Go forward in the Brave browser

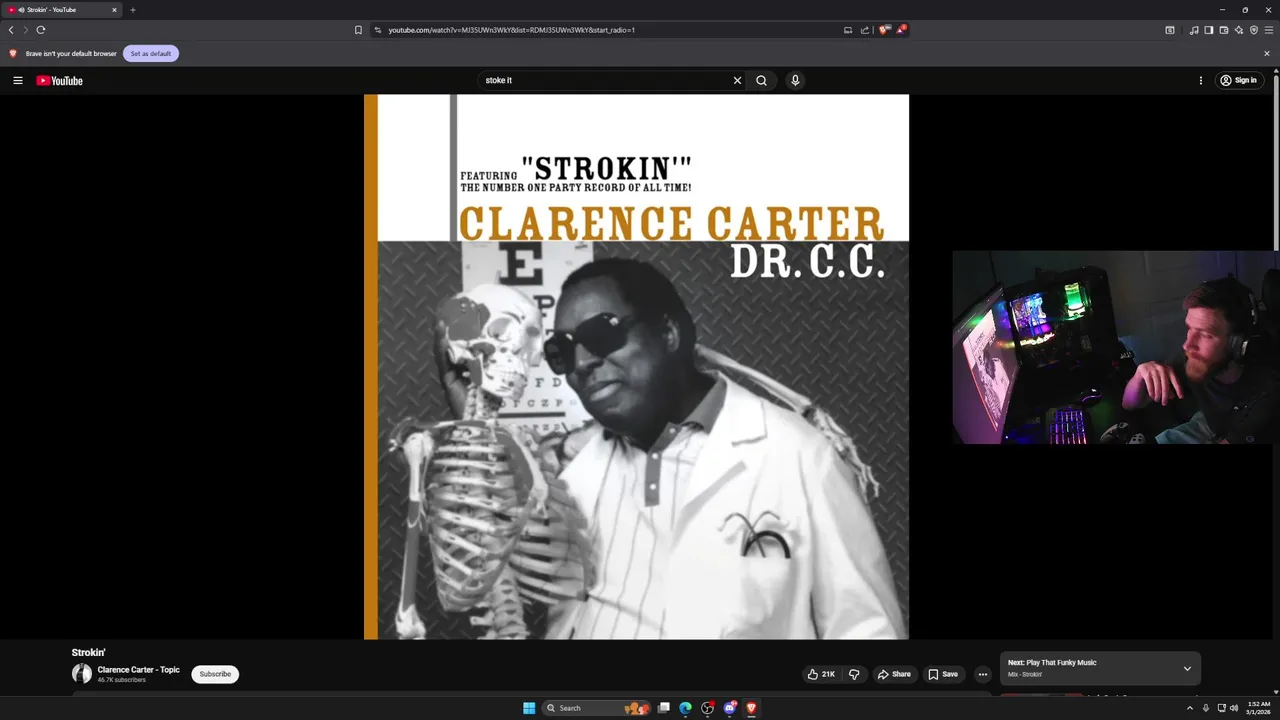[26, 30]
